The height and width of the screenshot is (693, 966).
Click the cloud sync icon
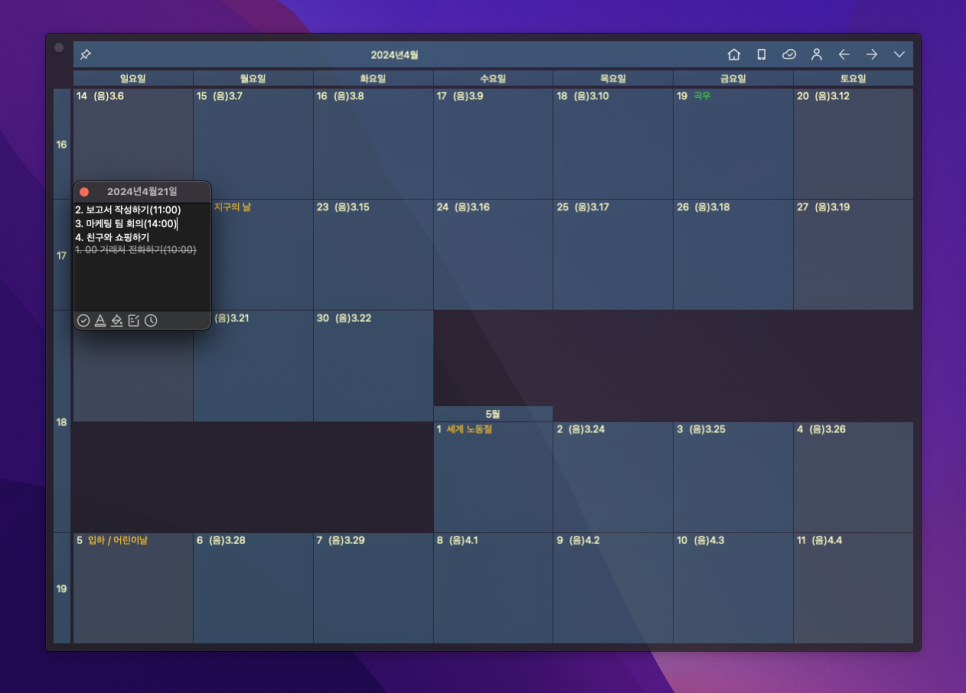pos(789,54)
